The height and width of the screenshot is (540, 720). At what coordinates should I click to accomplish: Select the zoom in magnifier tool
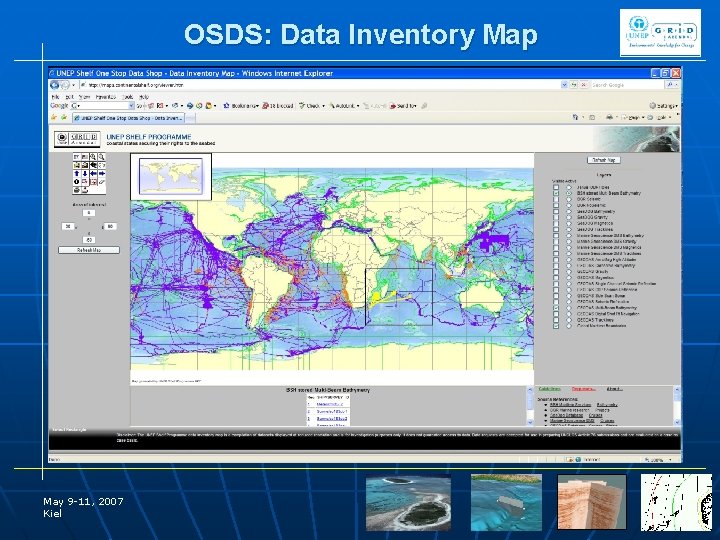pos(93,157)
